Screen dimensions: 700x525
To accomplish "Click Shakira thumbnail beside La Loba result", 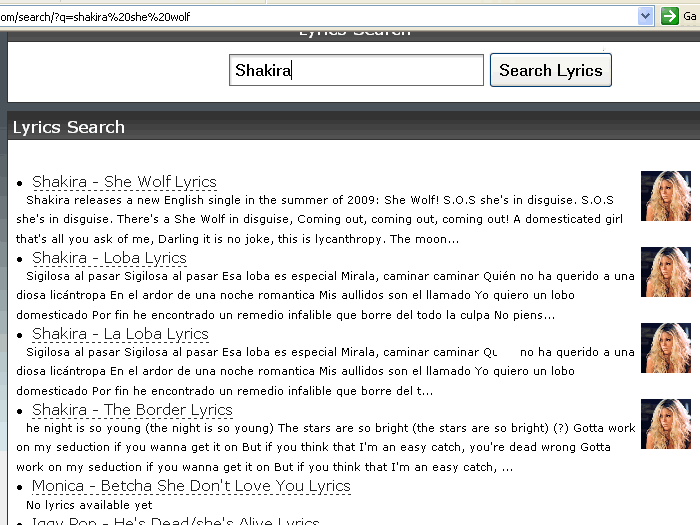I will click(666, 348).
